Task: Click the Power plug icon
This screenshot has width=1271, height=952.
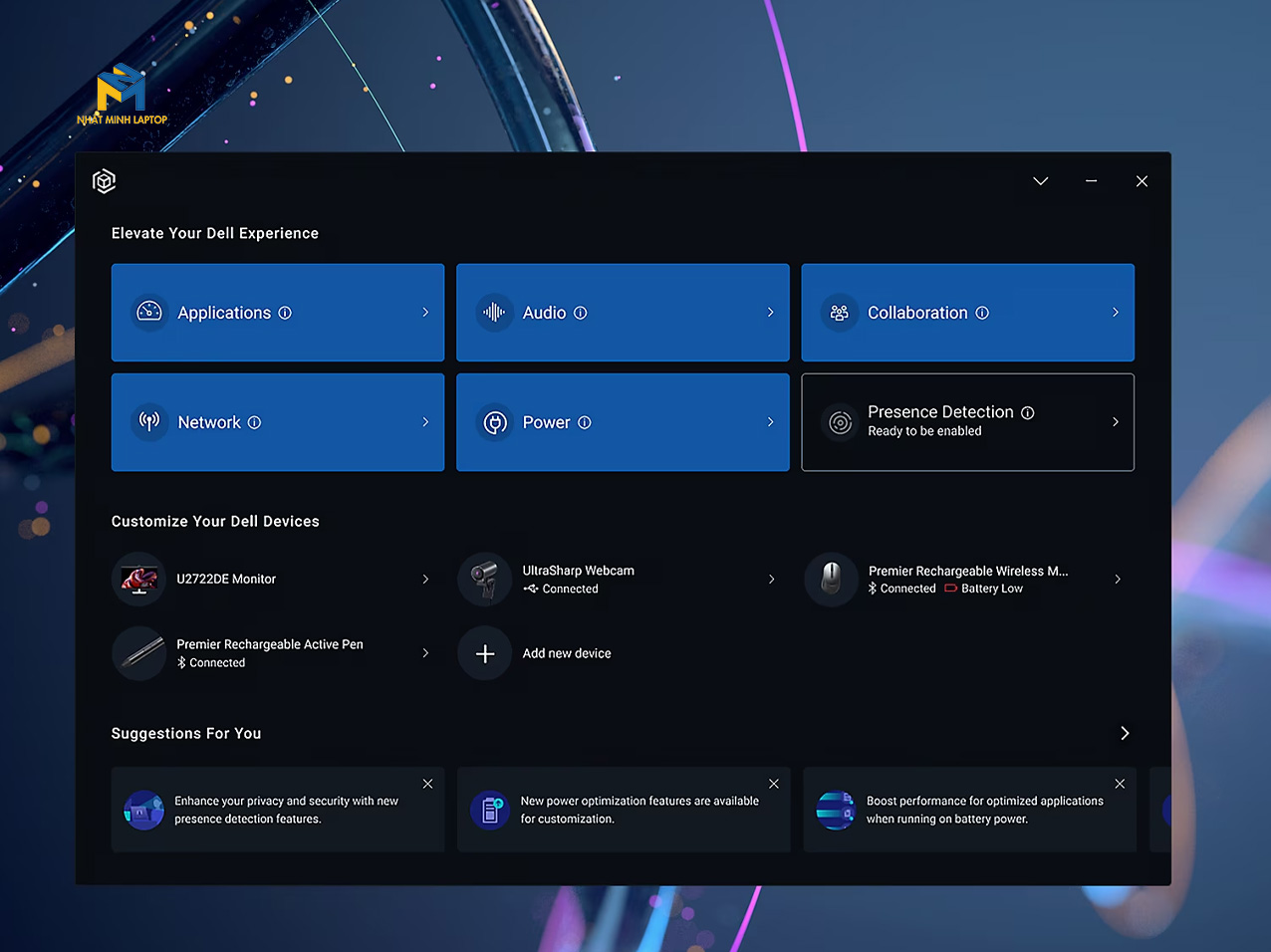Action: pyautogui.click(x=495, y=422)
